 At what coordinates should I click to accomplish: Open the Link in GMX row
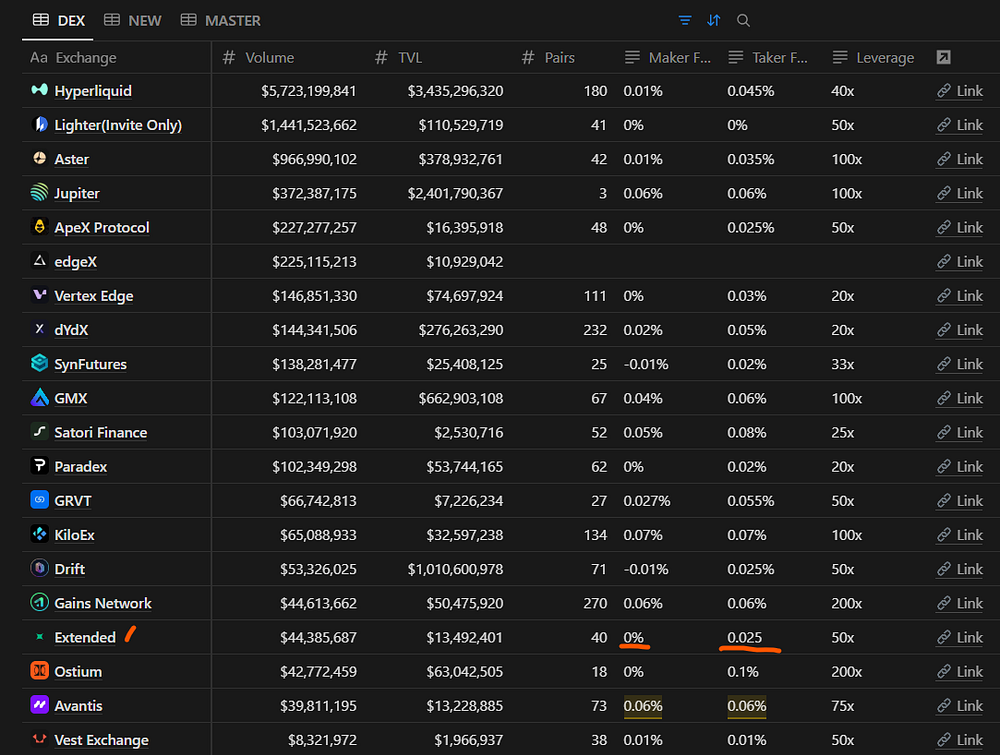[x=960, y=398]
